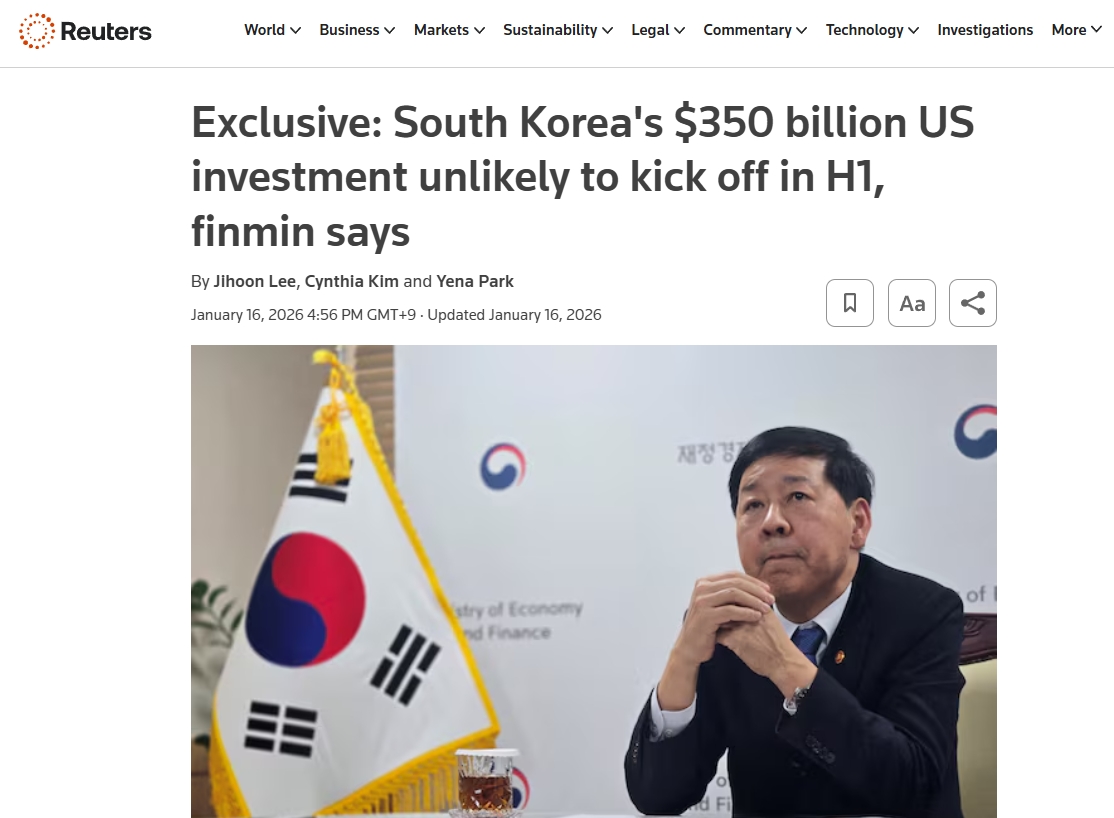Open the Legal menu
The height and width of the screenshot is (818, 1114).
[658, 30]
